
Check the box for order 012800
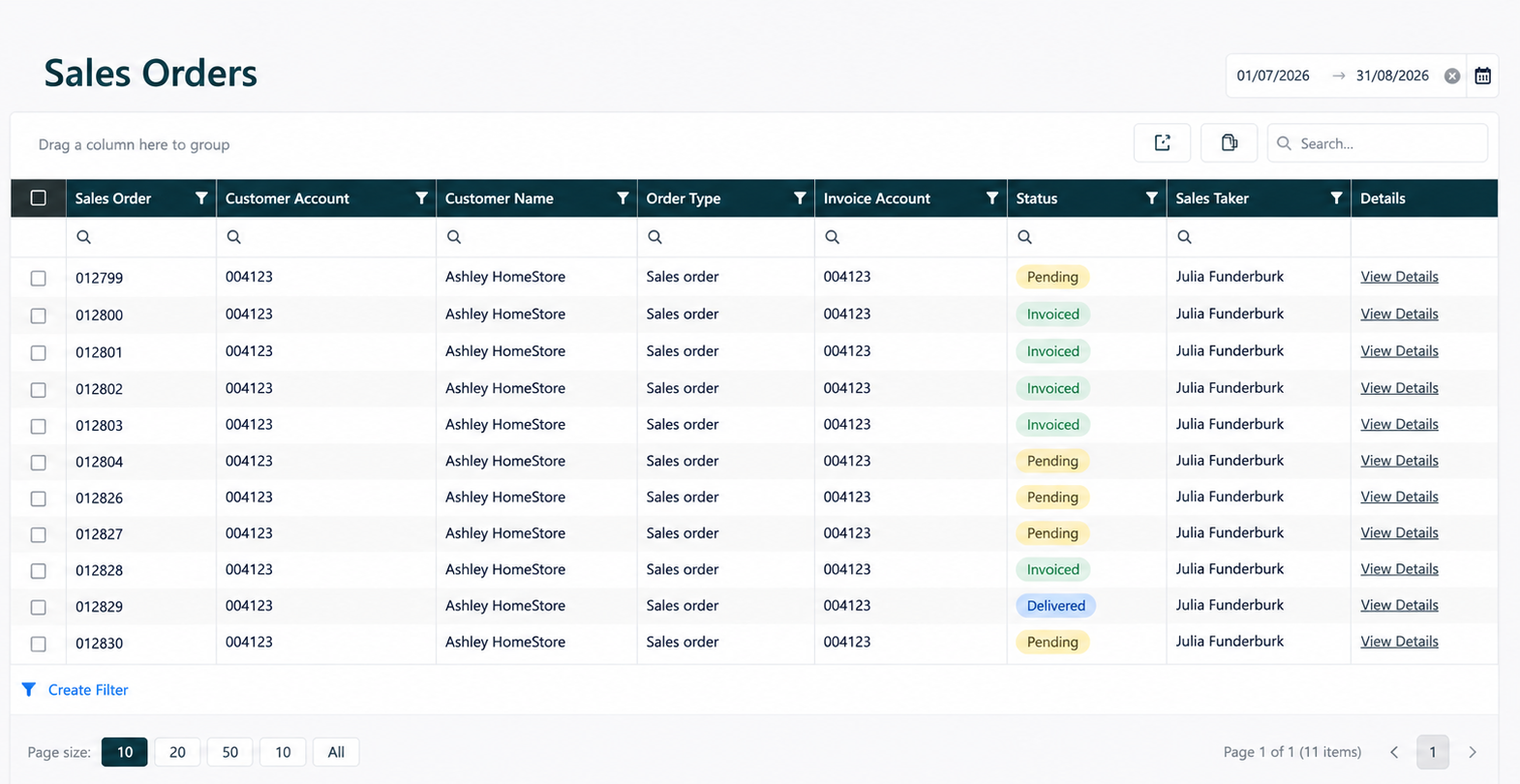click(x=39, y=316)
